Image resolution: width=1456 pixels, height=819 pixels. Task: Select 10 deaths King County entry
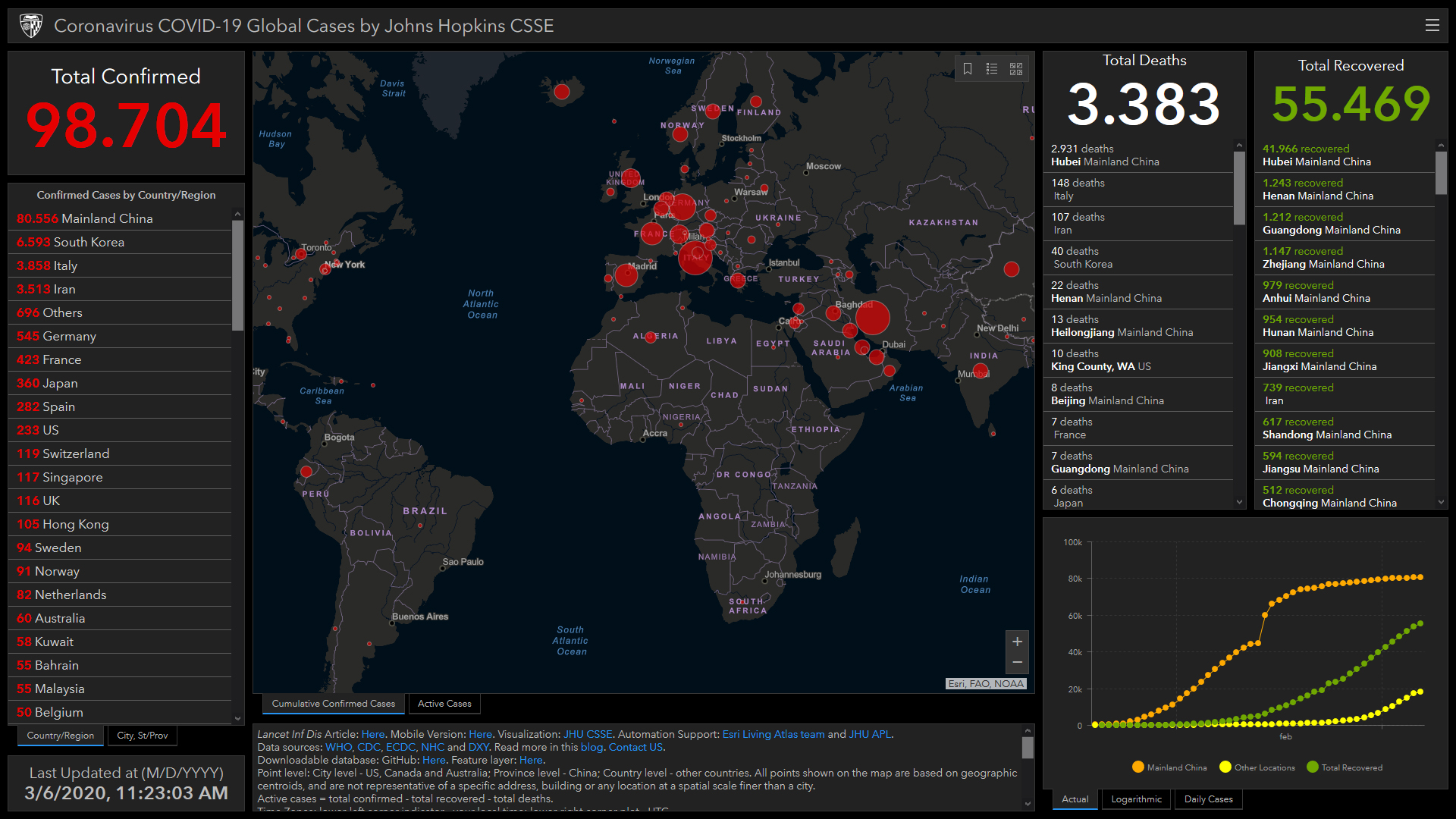[x=1138, y=360]
